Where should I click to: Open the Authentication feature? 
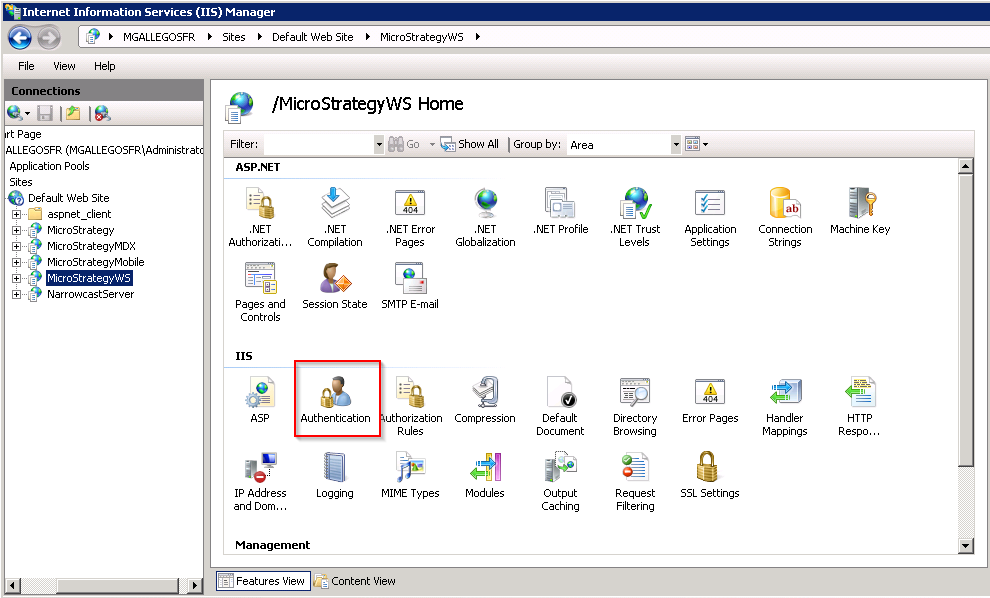pos(336,399)
